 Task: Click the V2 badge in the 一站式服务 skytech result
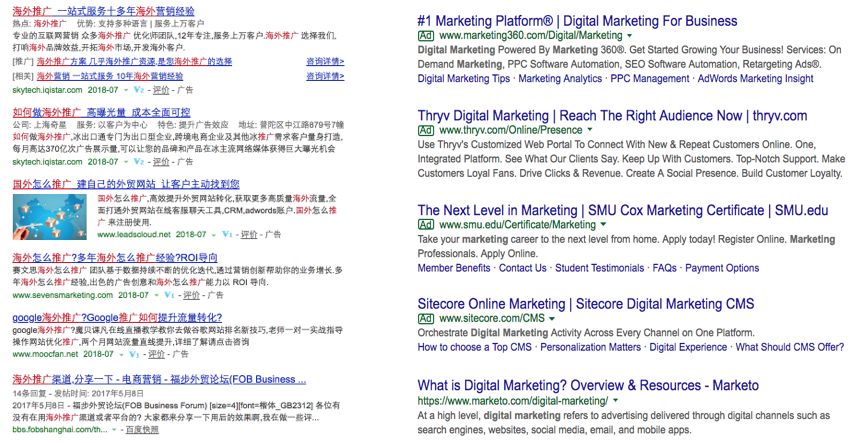(139, 90)
